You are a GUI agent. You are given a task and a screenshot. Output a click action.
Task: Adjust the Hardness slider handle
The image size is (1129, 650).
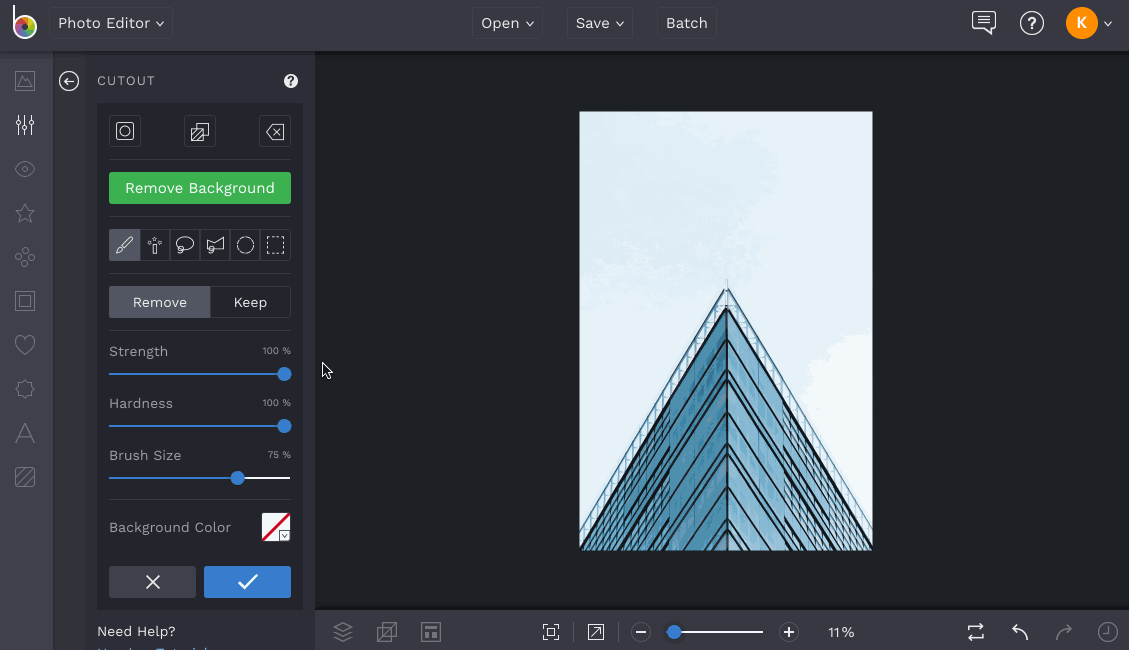click(x=284, y=426)
